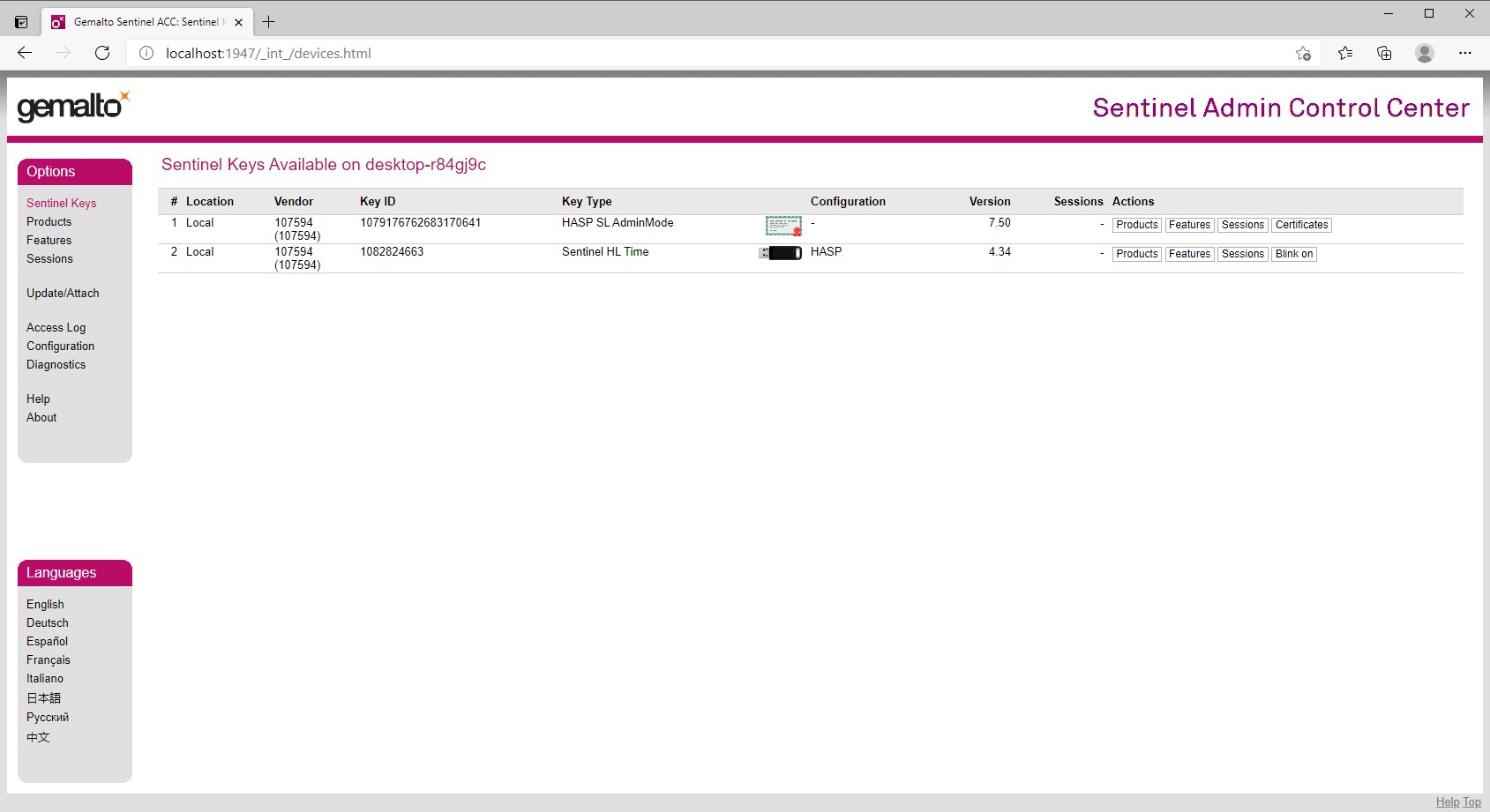Image resolution: width=1490 pixels, height=812 pixels.
Task: Open a new browser tab
Action: point(269,22)
